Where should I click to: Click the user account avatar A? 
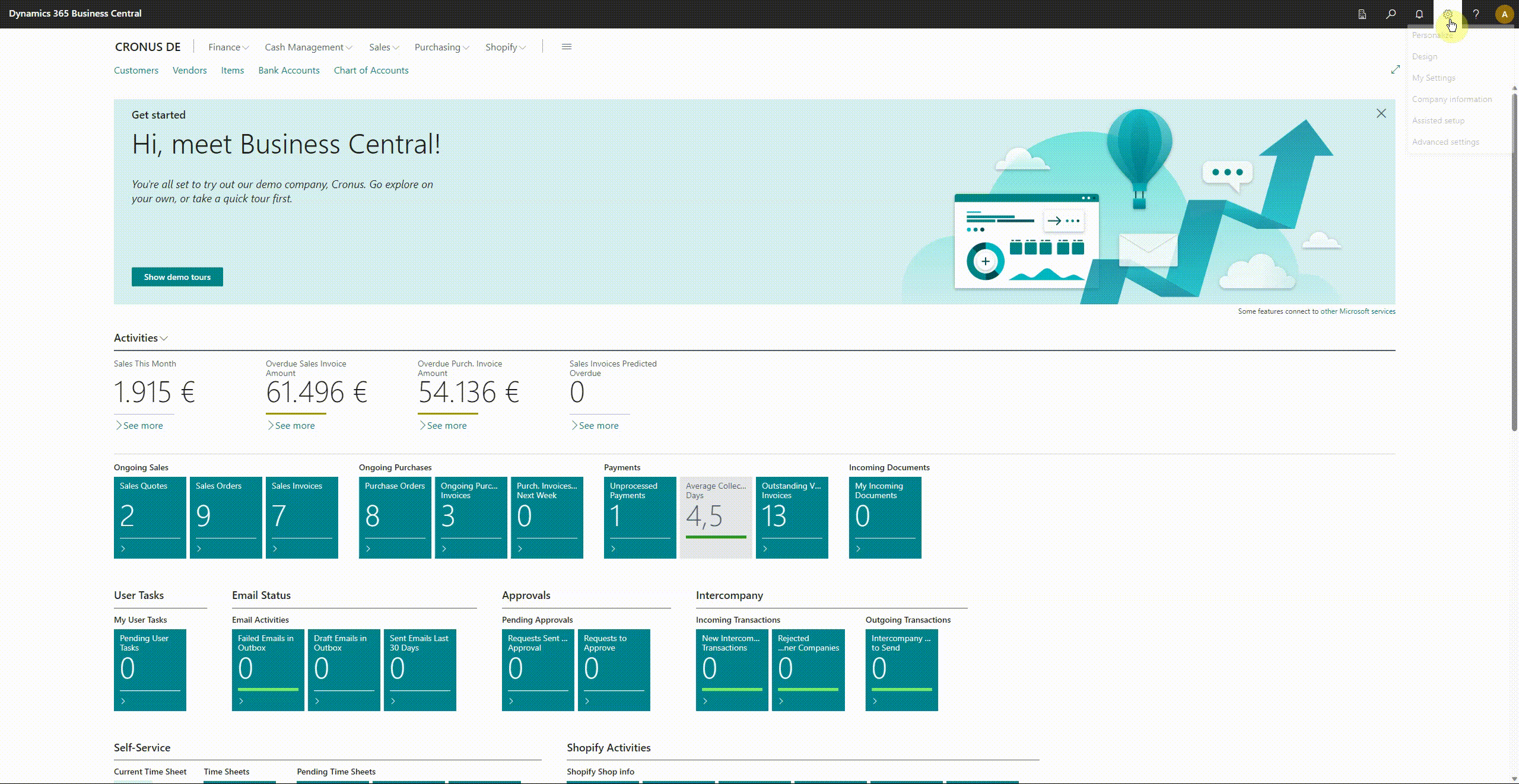[x=1504, y=14]
